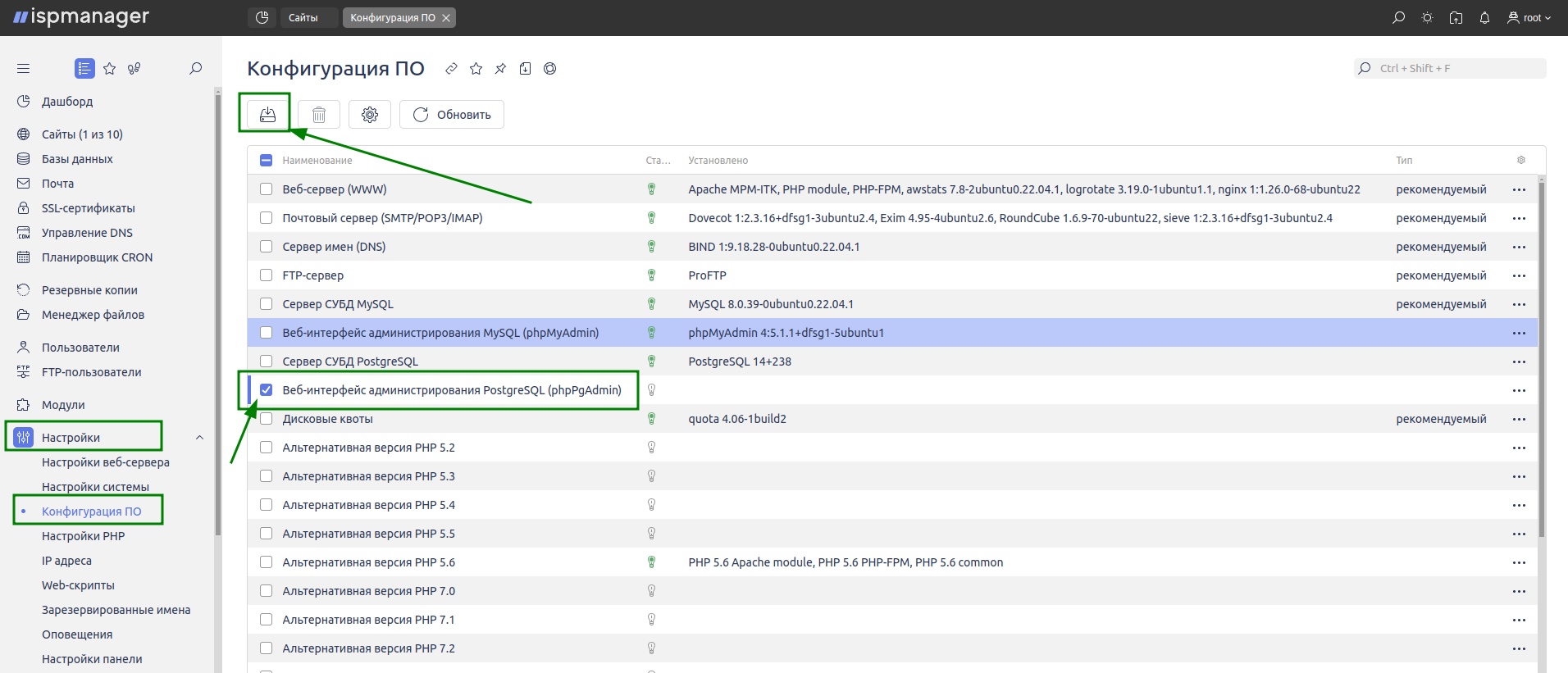The width and height of the screenshot is (1568, 673).
Task: Open Настройки веб-сервера submenu link
Action: click(x=106, y=462)
